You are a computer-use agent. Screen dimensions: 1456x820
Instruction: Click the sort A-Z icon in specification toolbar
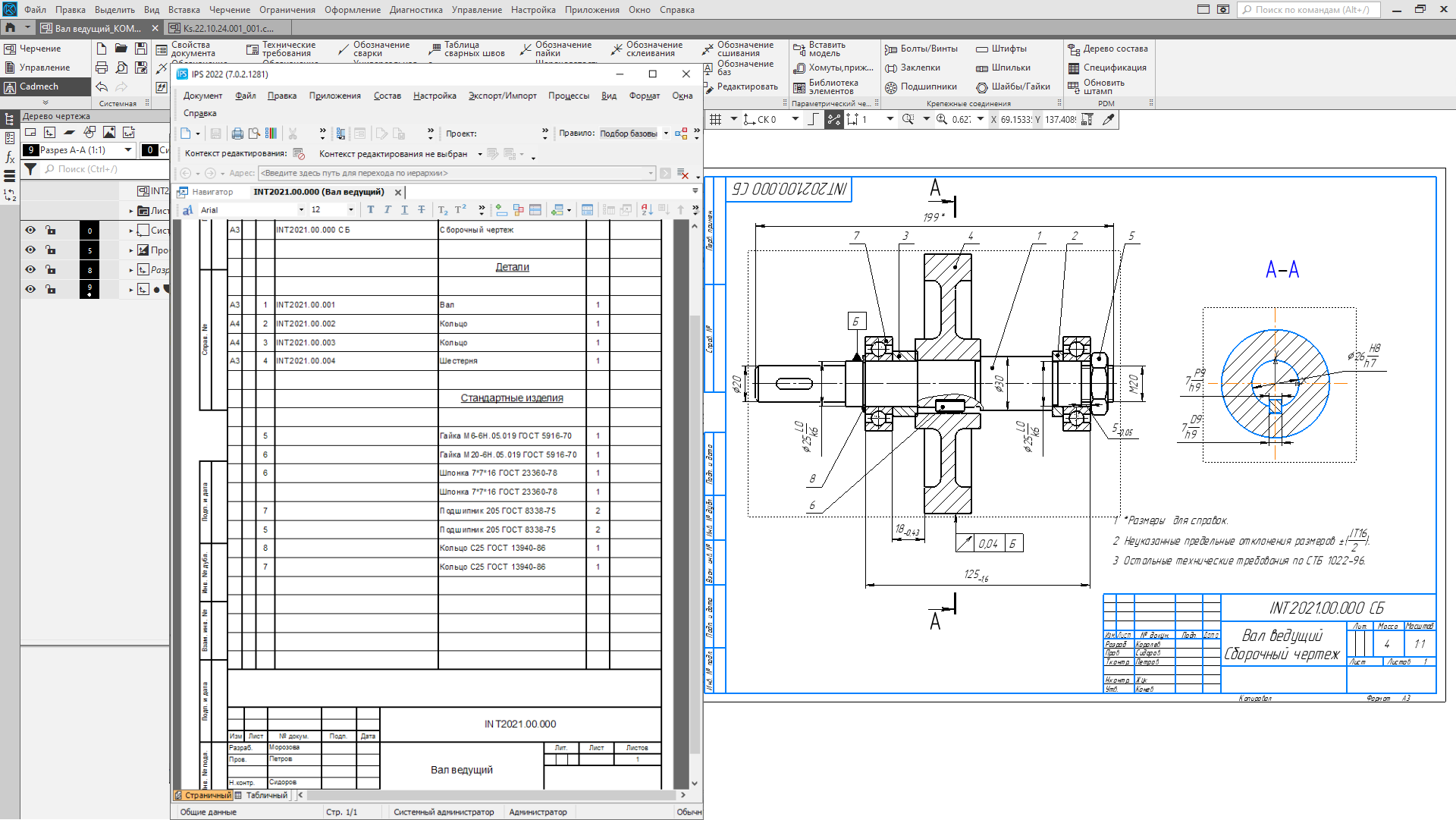click(x=646, y=210)
